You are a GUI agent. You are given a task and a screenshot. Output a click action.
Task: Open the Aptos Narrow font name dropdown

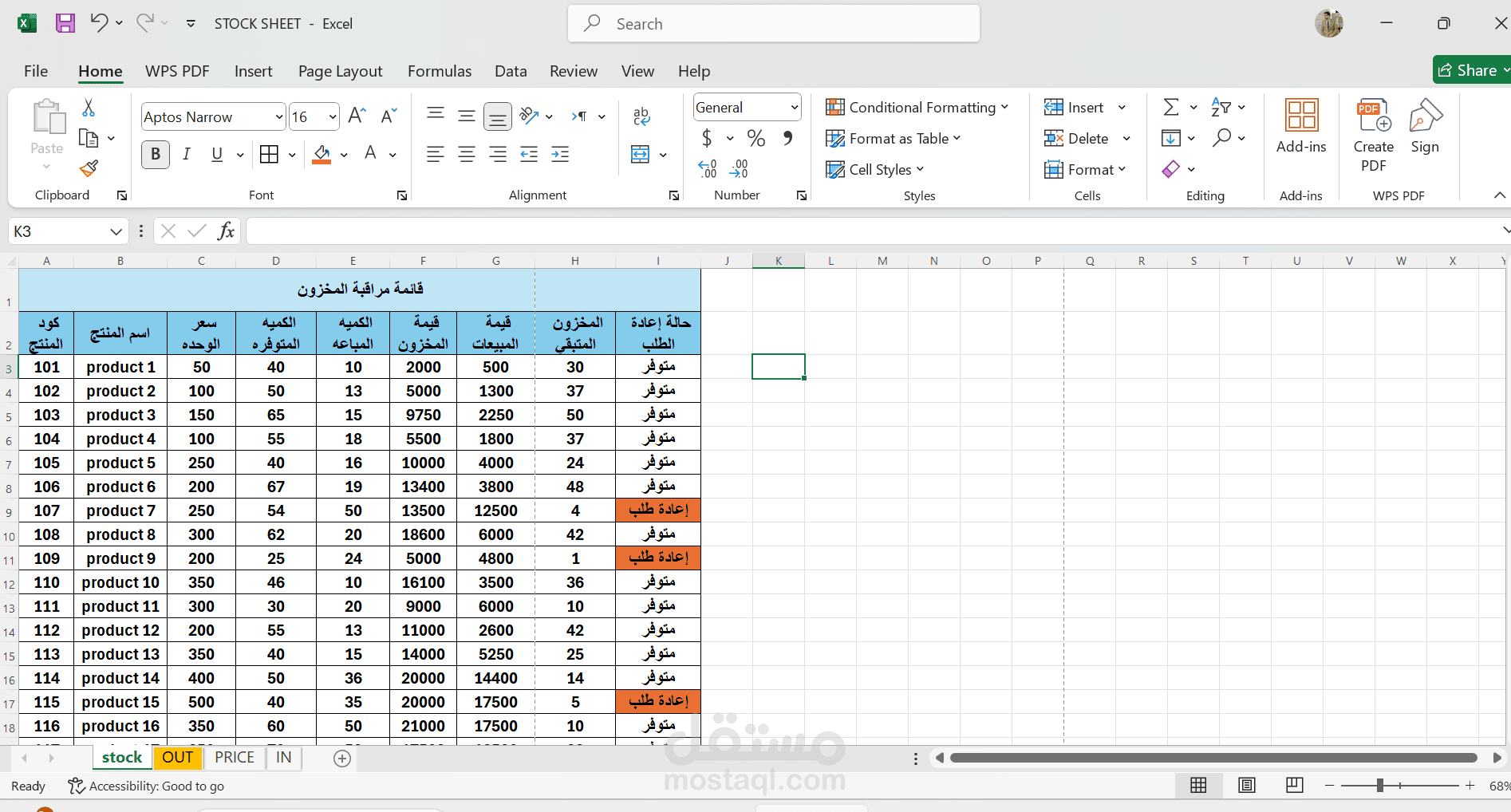278,117
